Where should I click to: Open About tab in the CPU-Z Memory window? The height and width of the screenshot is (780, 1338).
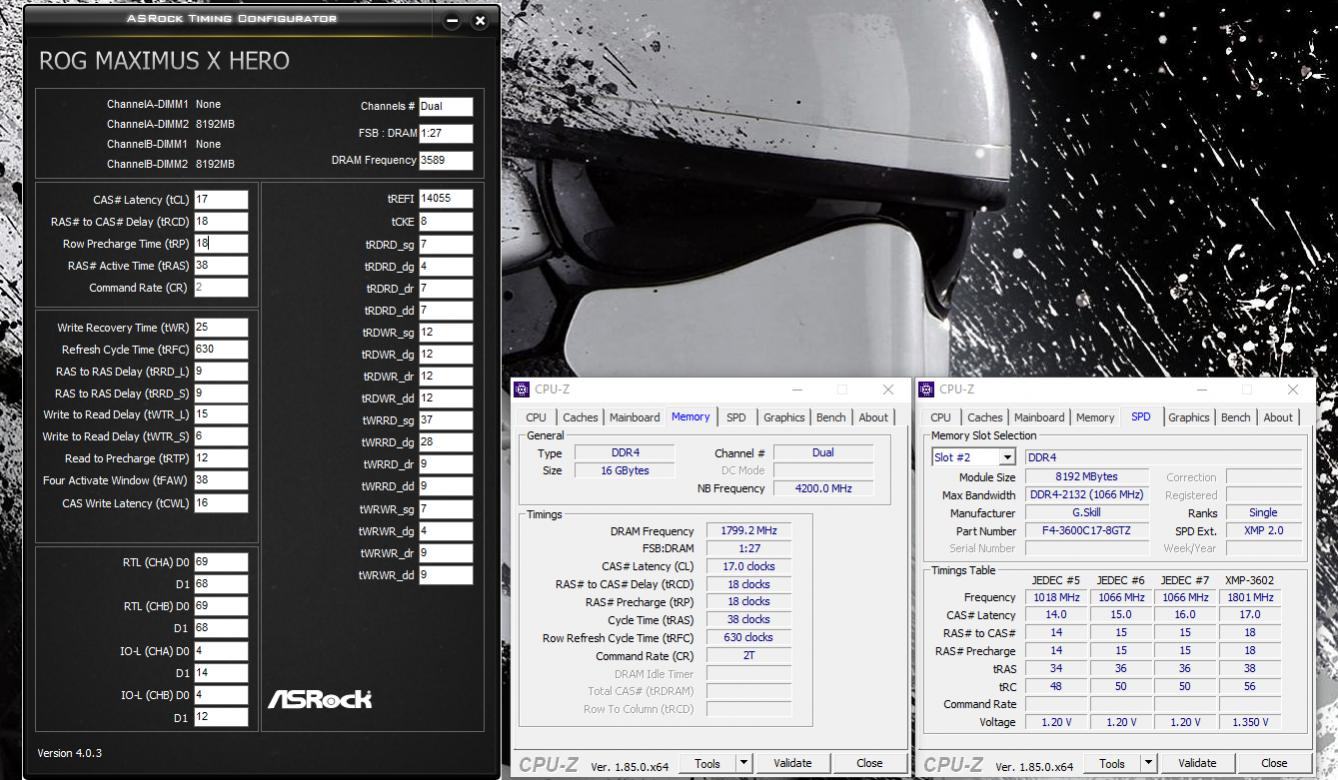tap(873, 417)
